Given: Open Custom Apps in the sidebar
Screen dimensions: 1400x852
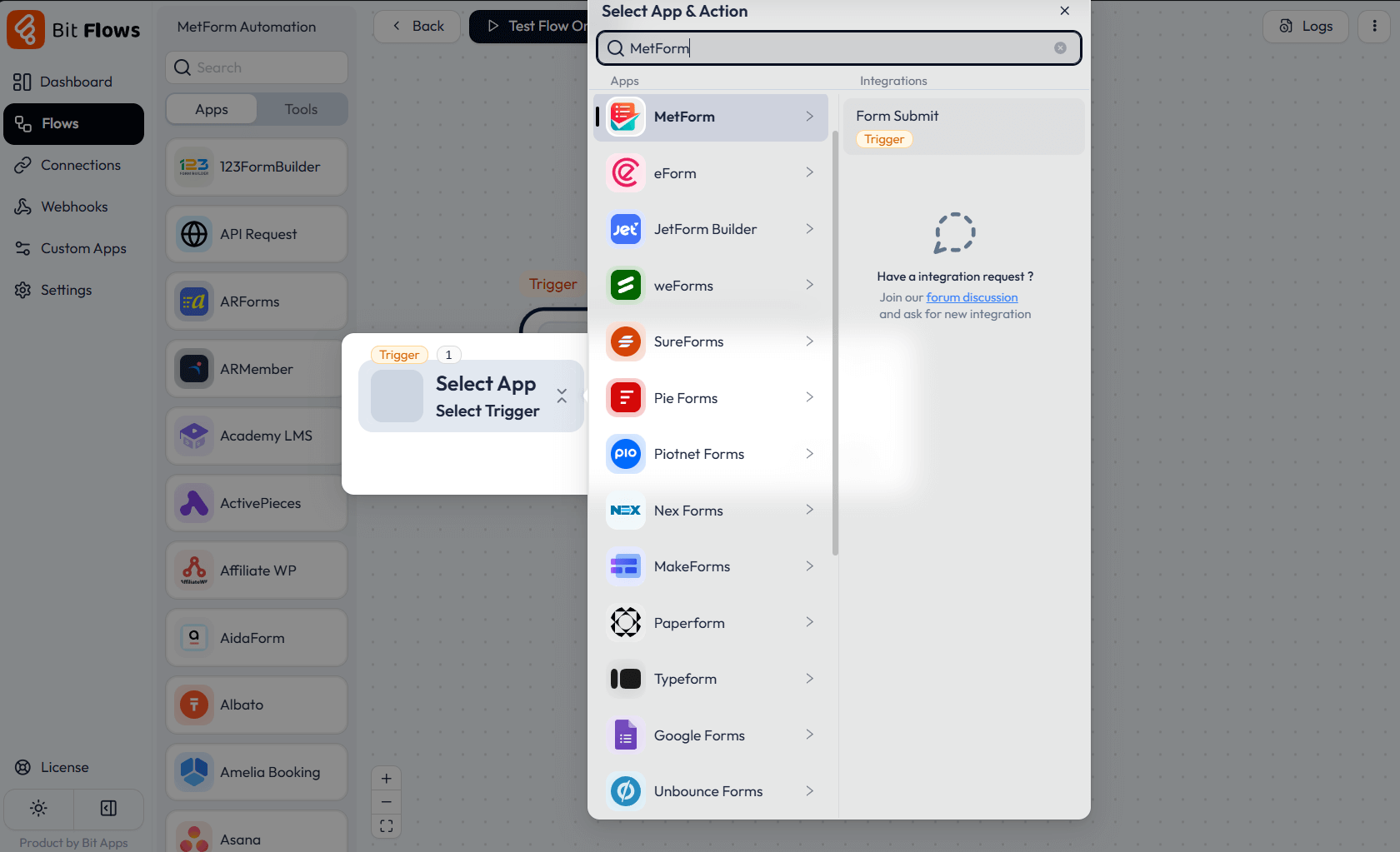Looking at the screenshot, I should click(x=73, y=248).
